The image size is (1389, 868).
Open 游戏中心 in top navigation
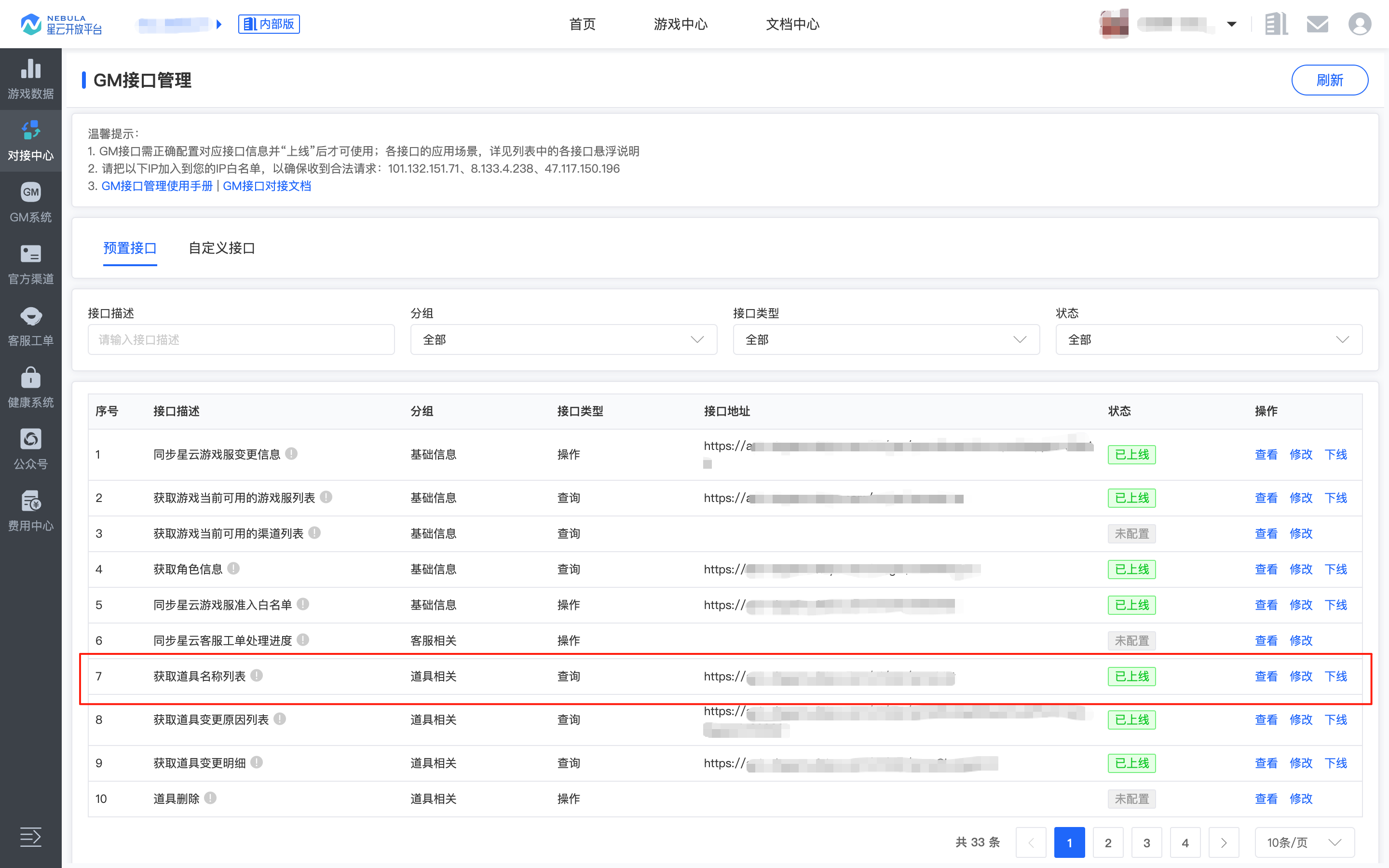(x=681, y=24)
